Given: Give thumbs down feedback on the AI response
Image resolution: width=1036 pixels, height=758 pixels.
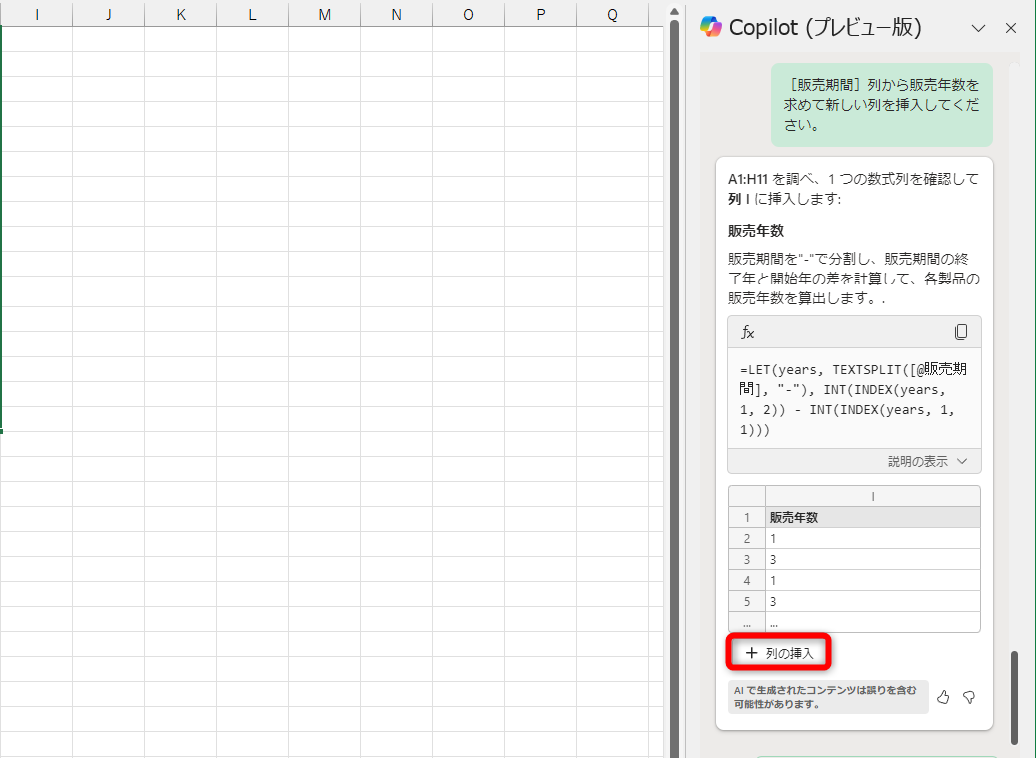Looking at the screenshot, I should (968, 697).
